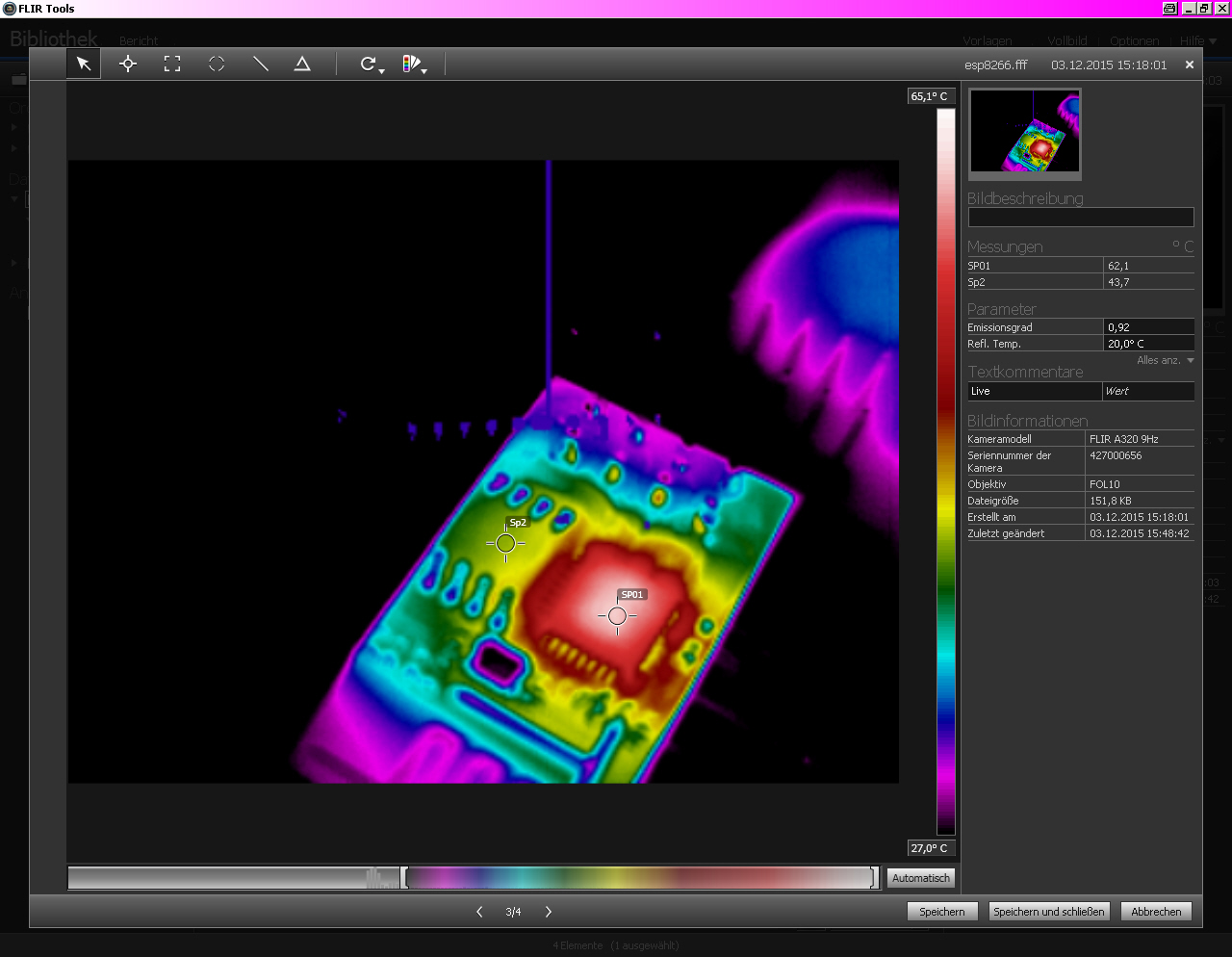Close the image editor with the X
The height and width of the screenshot is (957, 1232).
[x=1190, y=65]
